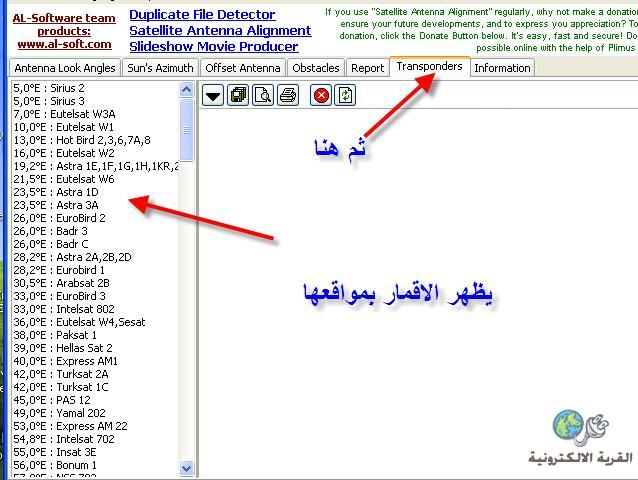Pick 45,0°E : PAS 12
This screenshot has height=480, width=638.
coord(52,400)
